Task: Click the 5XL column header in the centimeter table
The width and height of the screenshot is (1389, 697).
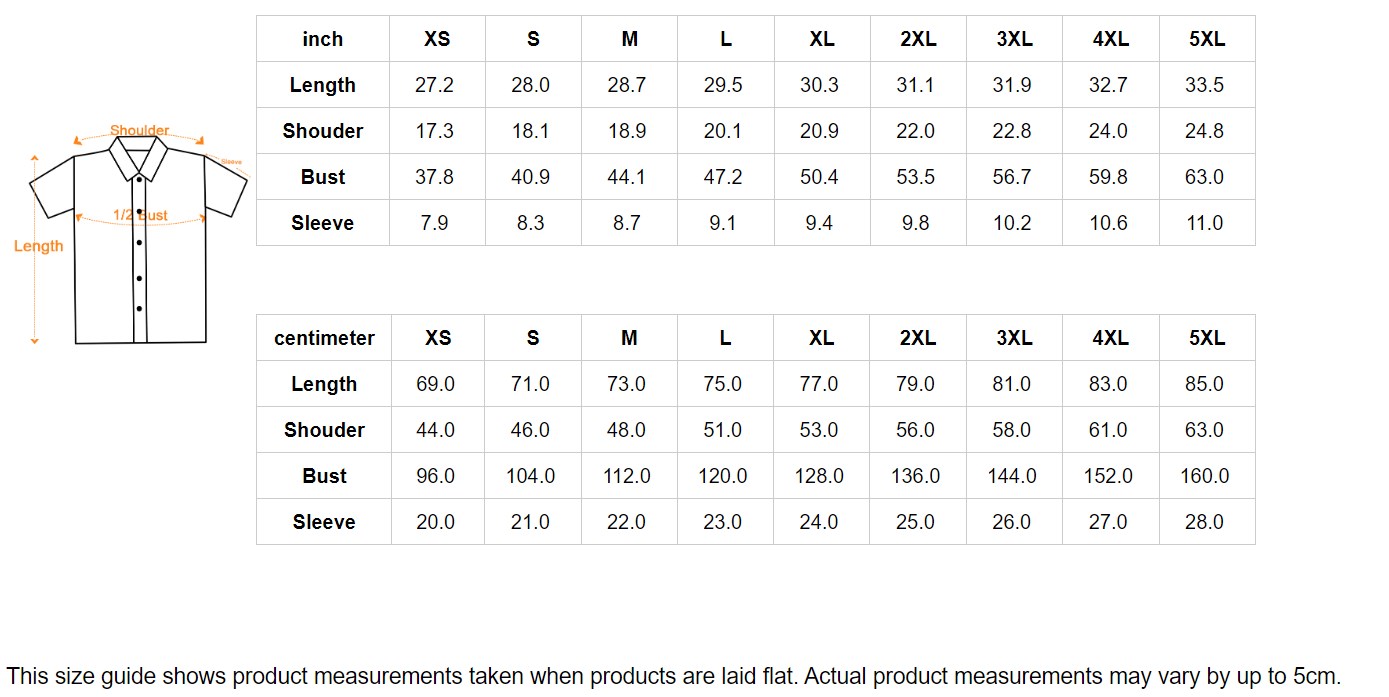Action: click(1207, 338)
